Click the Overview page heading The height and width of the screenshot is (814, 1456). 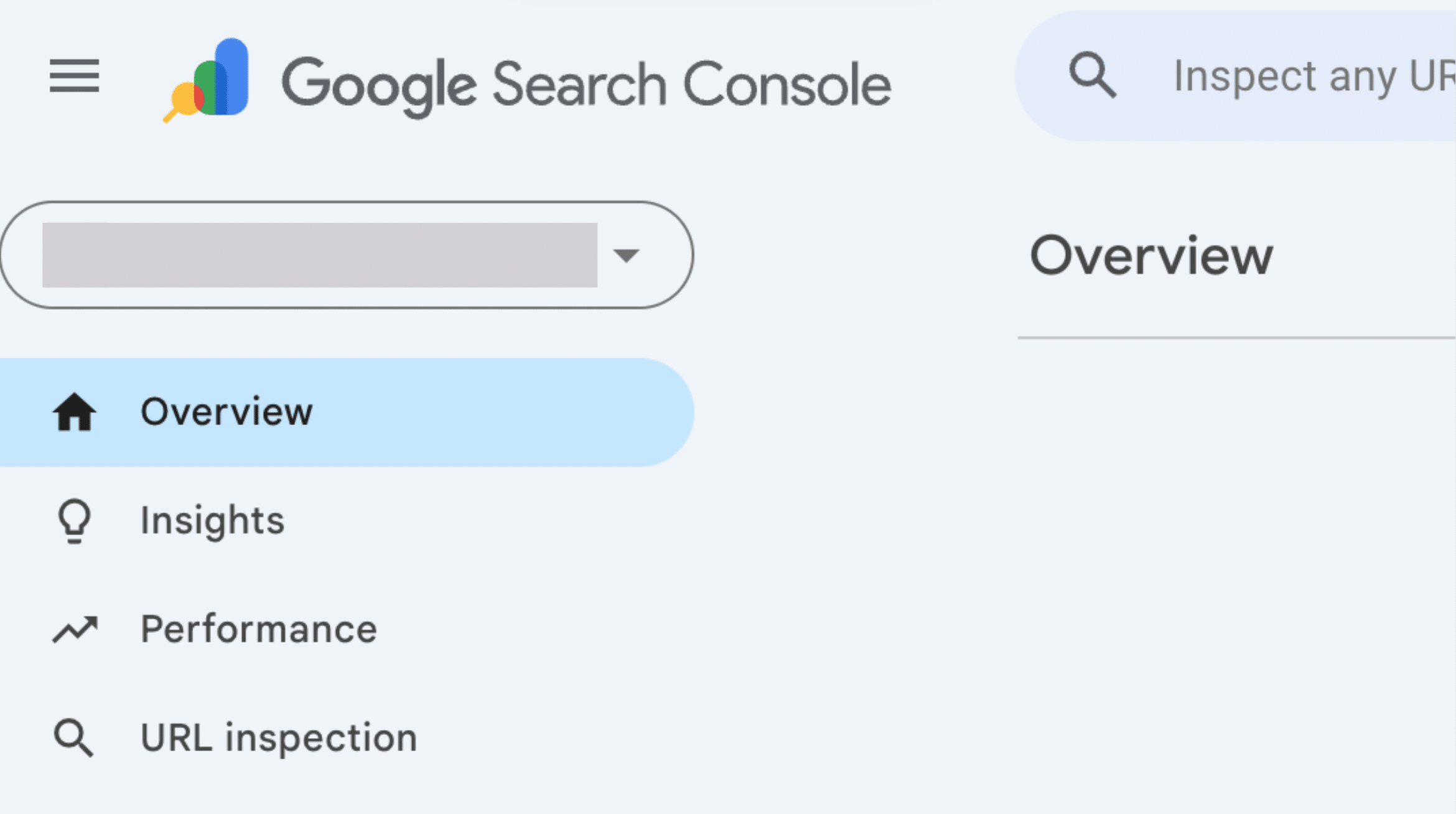coord(1151,256)
